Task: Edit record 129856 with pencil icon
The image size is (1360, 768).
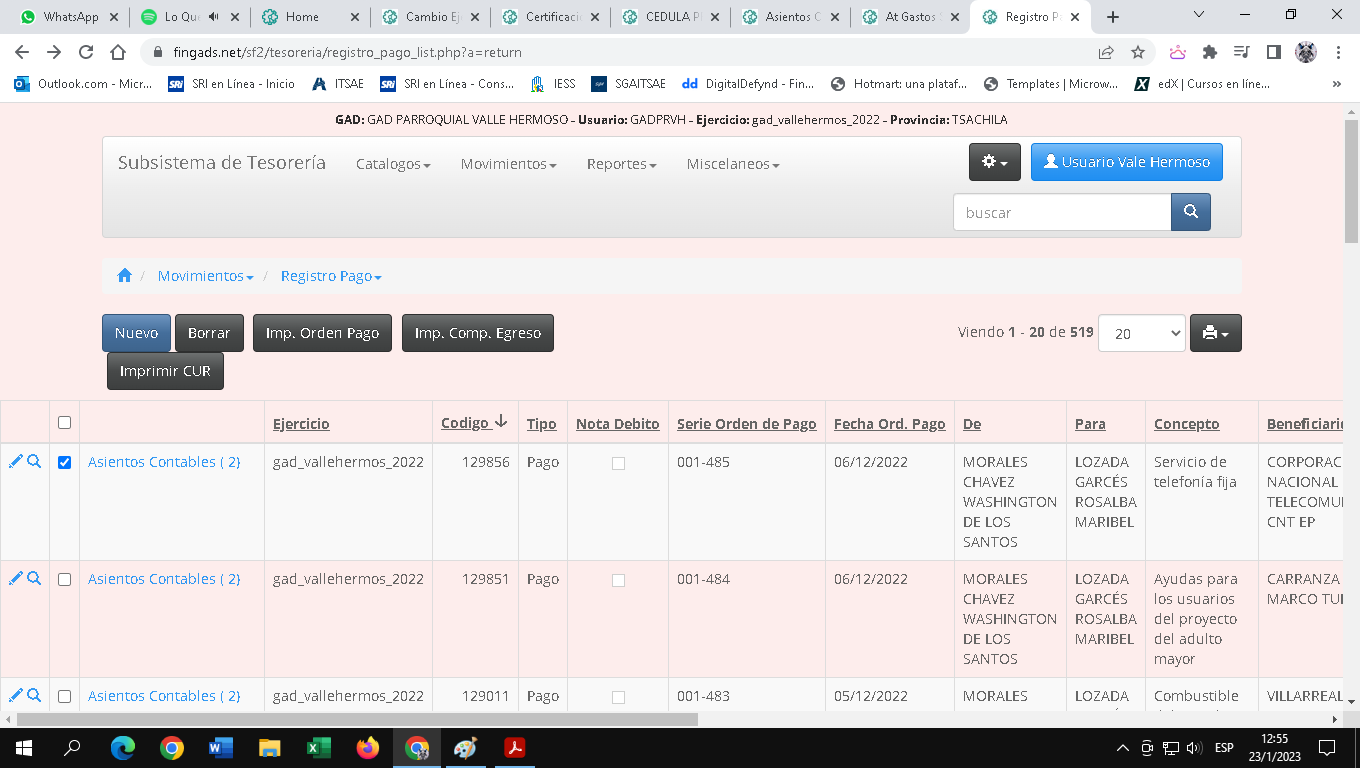Action: (x=15, y=462)
